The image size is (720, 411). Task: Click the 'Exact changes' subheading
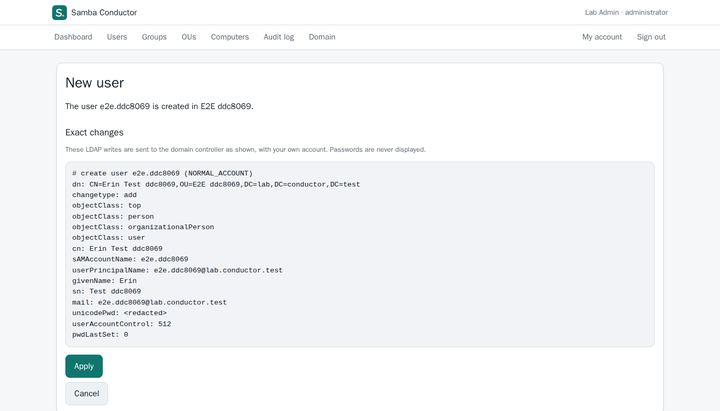pyautogui.click(x=94, y=132)
